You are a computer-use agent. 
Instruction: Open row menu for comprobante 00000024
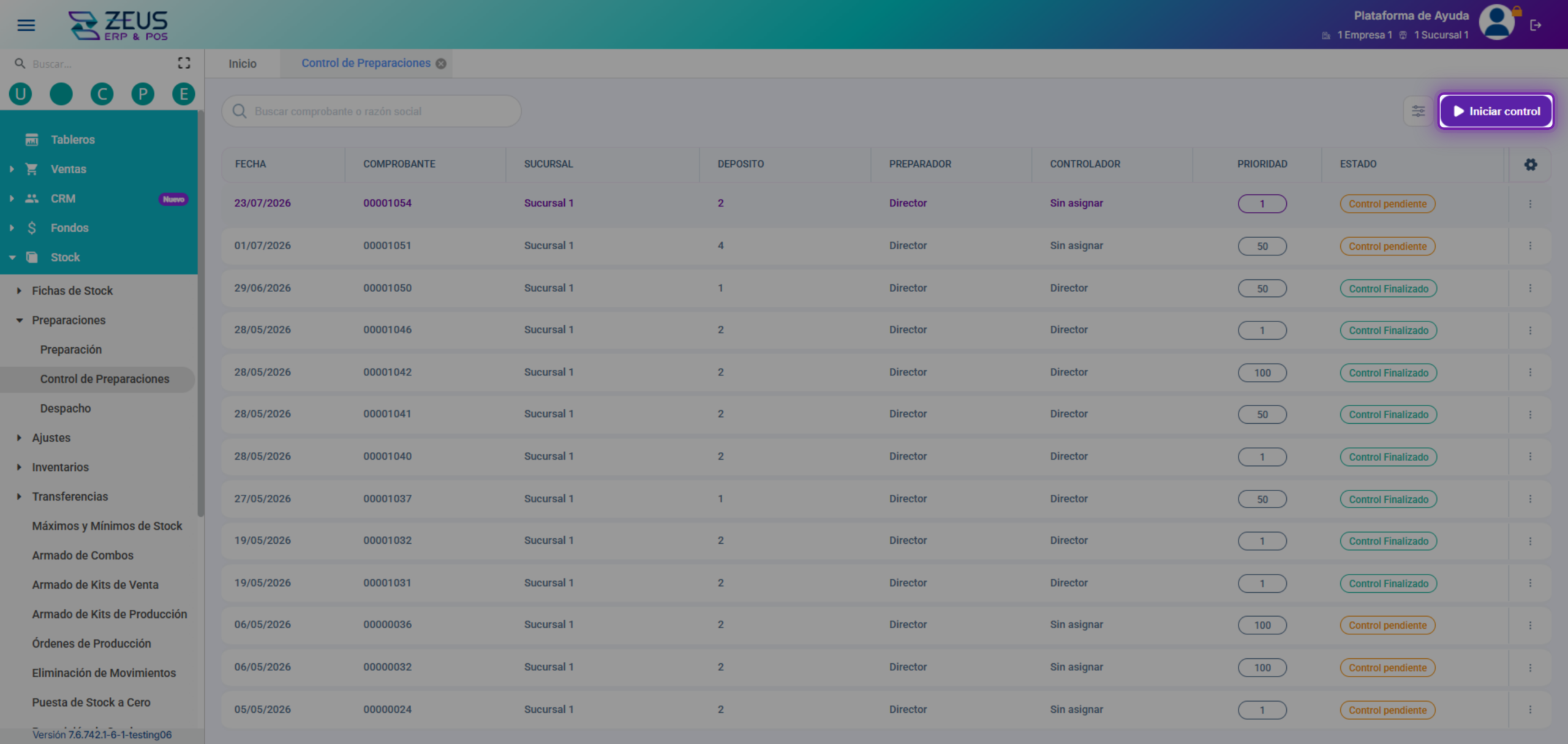1530,709
